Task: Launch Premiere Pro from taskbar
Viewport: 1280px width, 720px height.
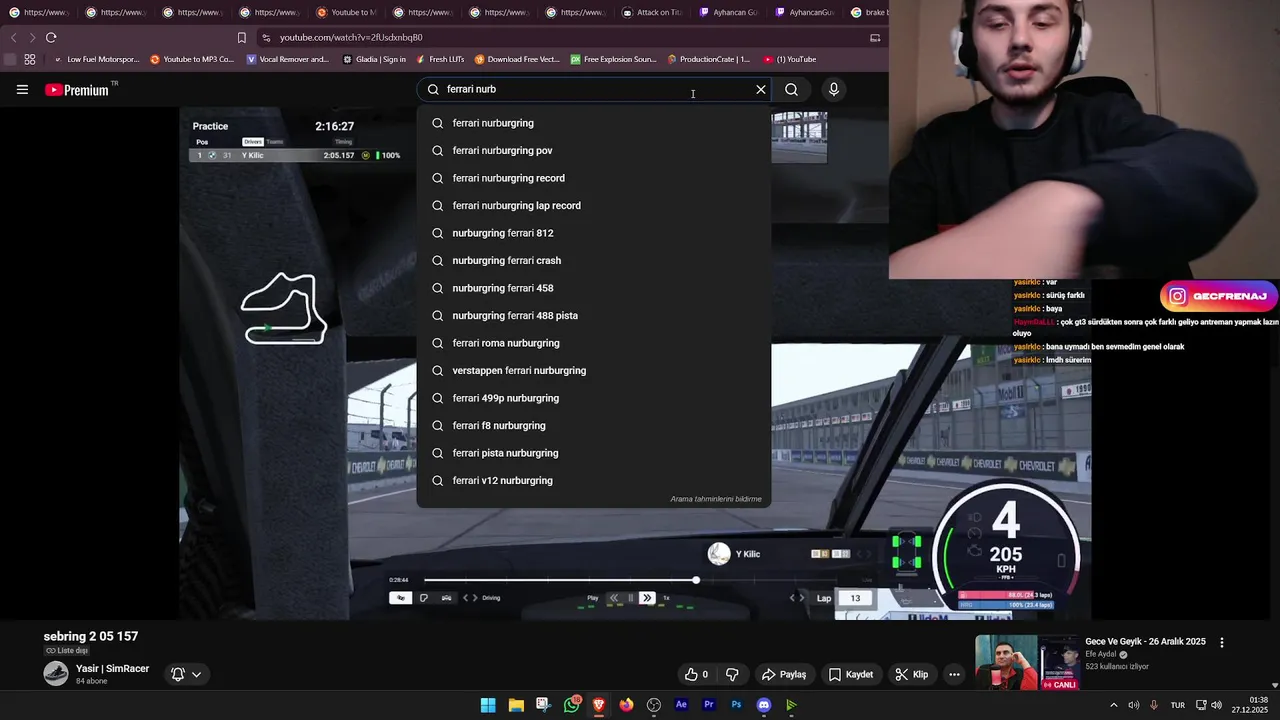Action: click(x=709, y=705)
